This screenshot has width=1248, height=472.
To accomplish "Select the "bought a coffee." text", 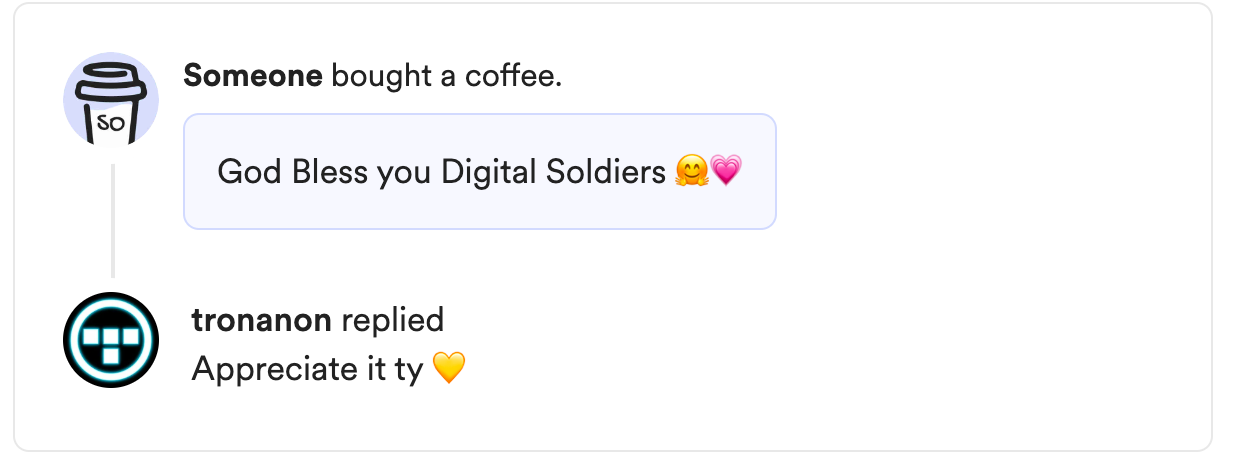I will click(446, 75).
